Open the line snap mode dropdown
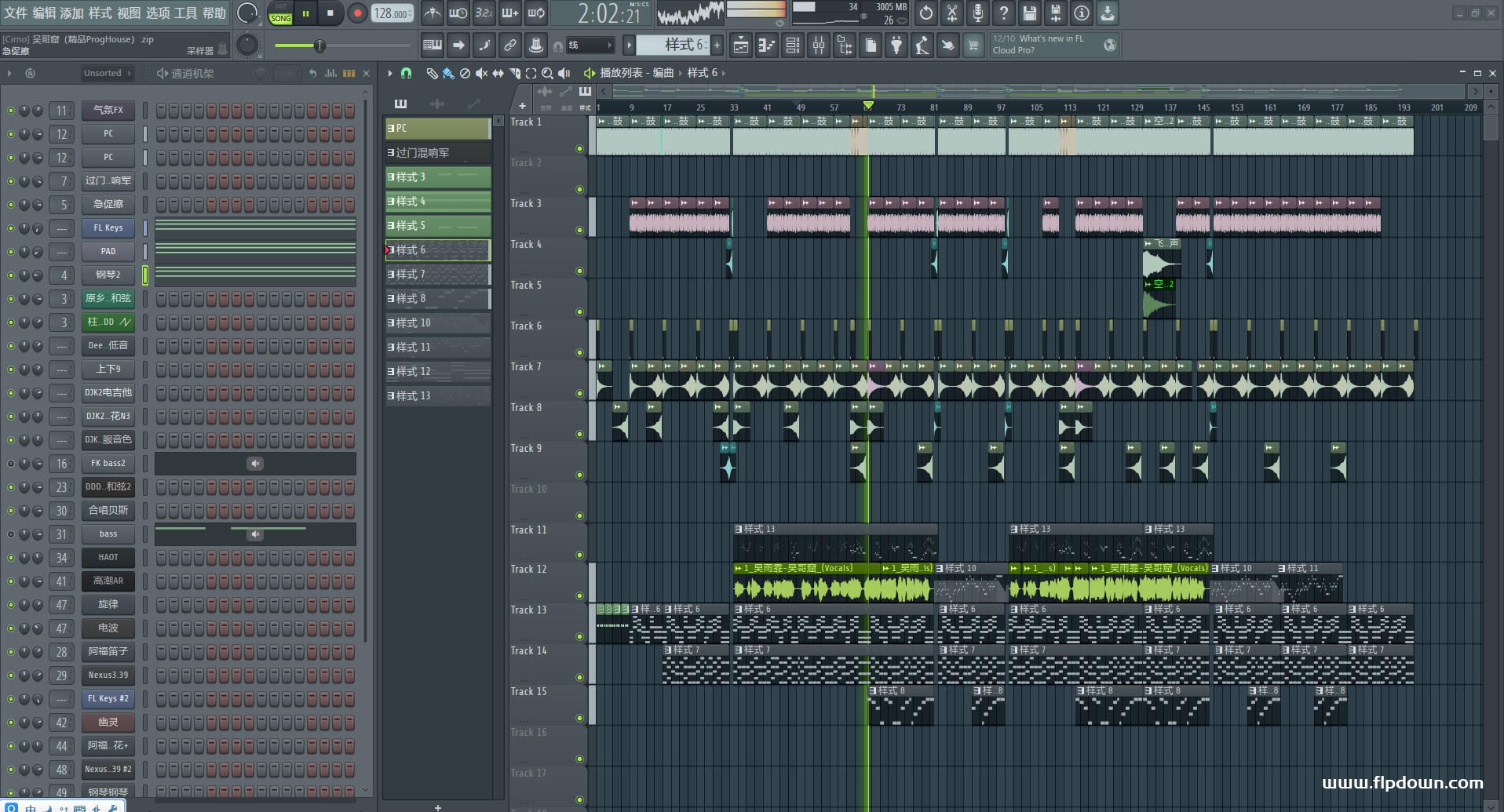 pos(590,46)
